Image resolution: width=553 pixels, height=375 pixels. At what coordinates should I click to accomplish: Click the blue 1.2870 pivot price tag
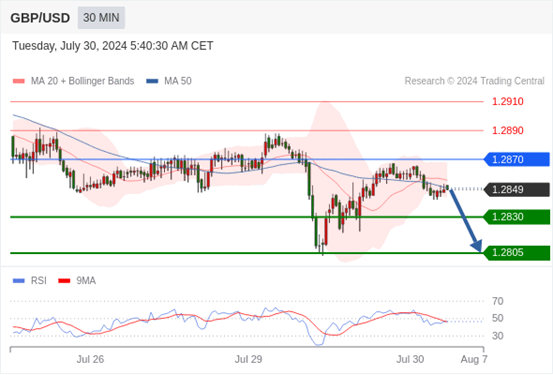click(x=516, y=159)
